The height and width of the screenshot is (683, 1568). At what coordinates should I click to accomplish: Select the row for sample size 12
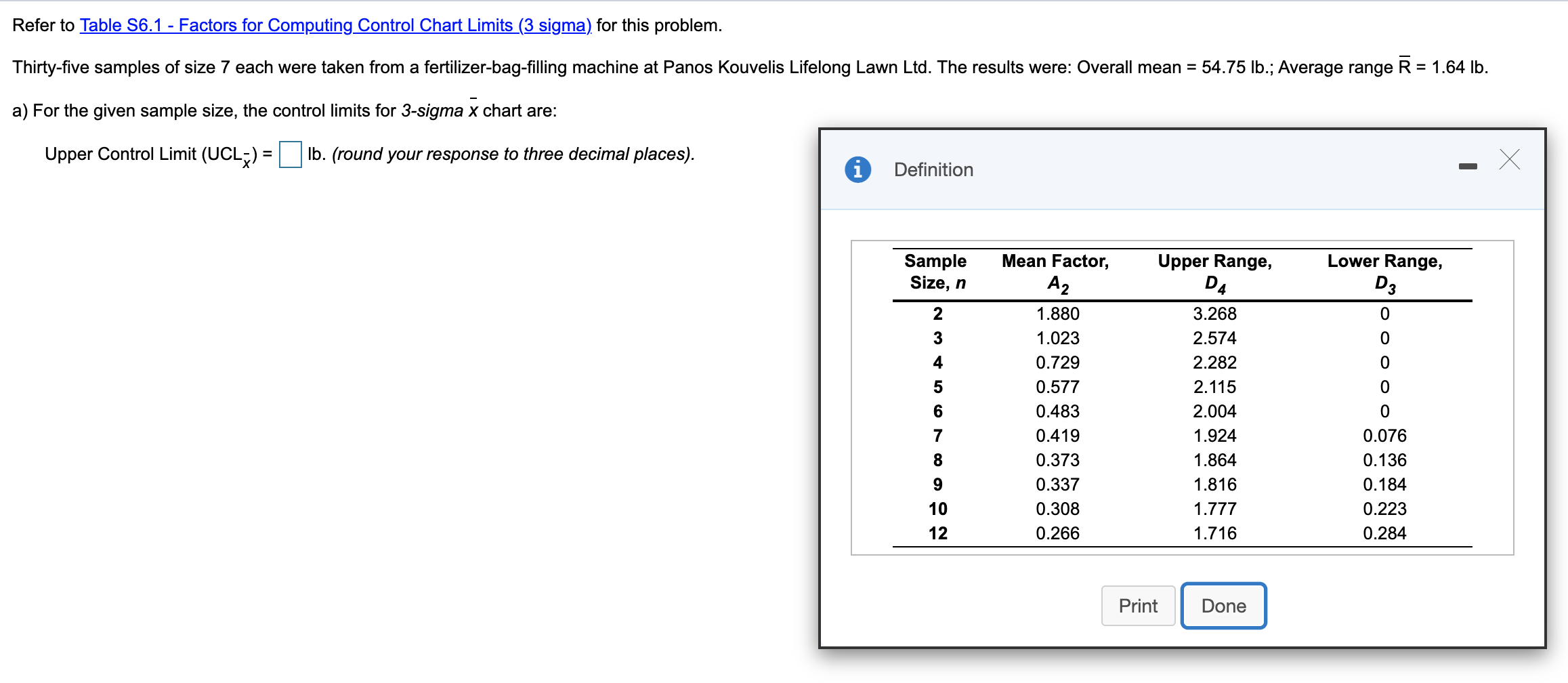click(1151, 533)
